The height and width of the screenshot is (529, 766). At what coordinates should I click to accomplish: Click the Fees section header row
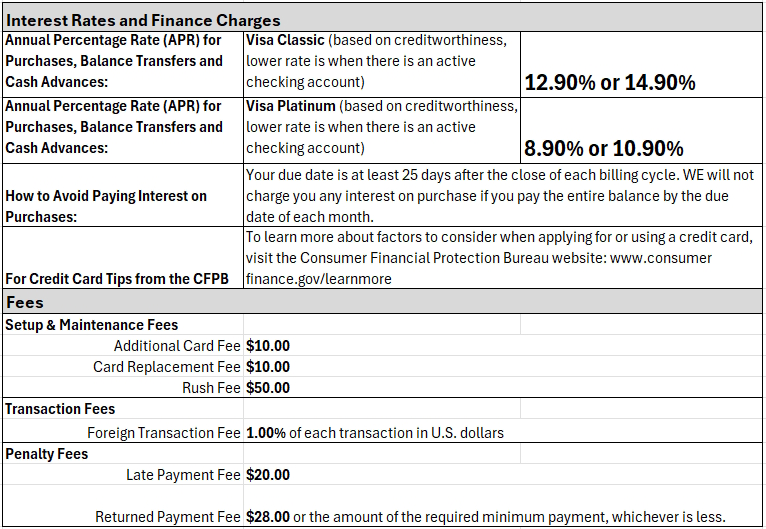25,302
